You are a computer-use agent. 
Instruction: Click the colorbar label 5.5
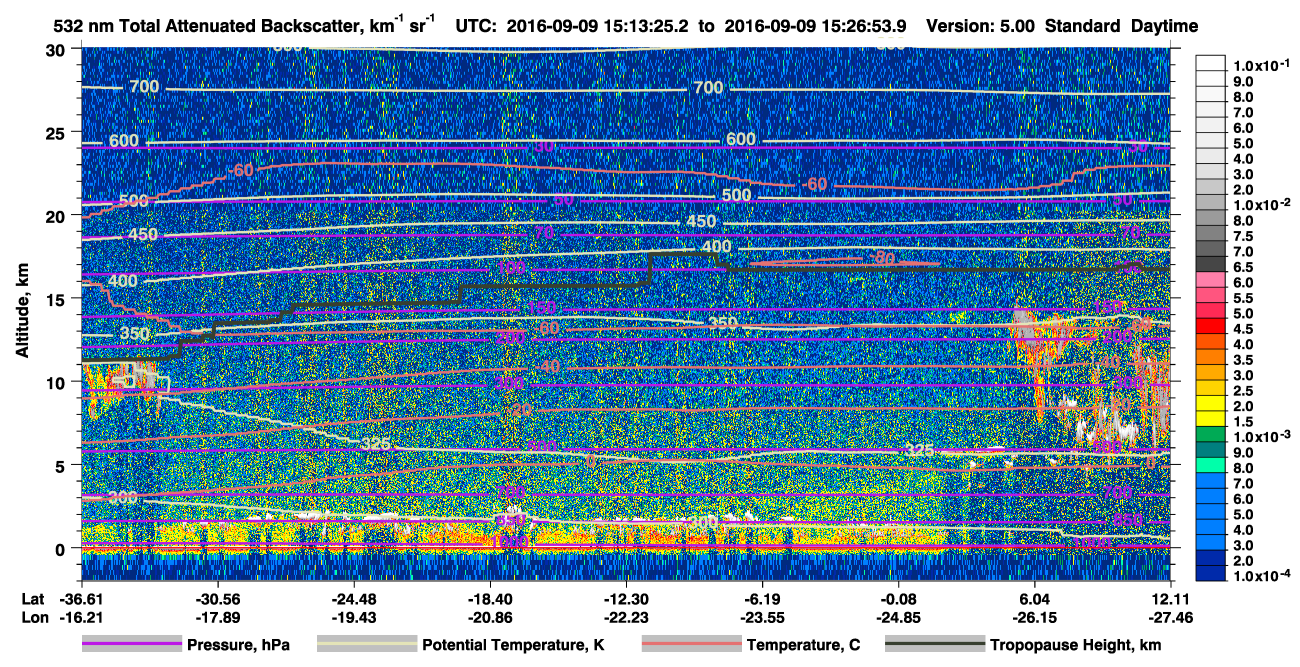tap(1242, 299)
